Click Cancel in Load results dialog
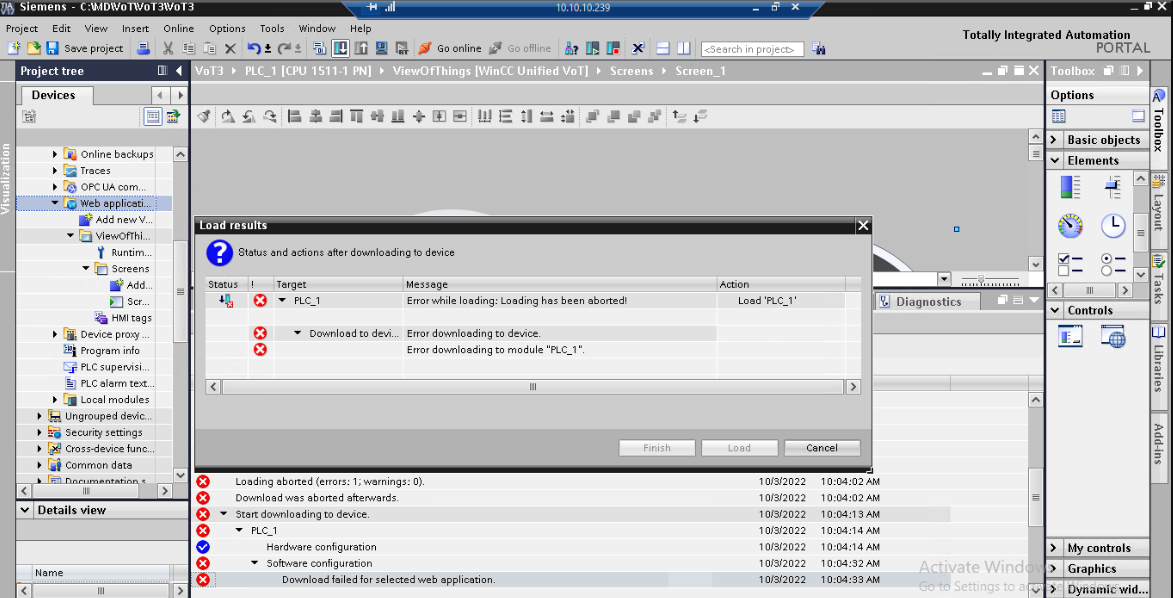The image size is (1173, 598). (x=821, y=447)
